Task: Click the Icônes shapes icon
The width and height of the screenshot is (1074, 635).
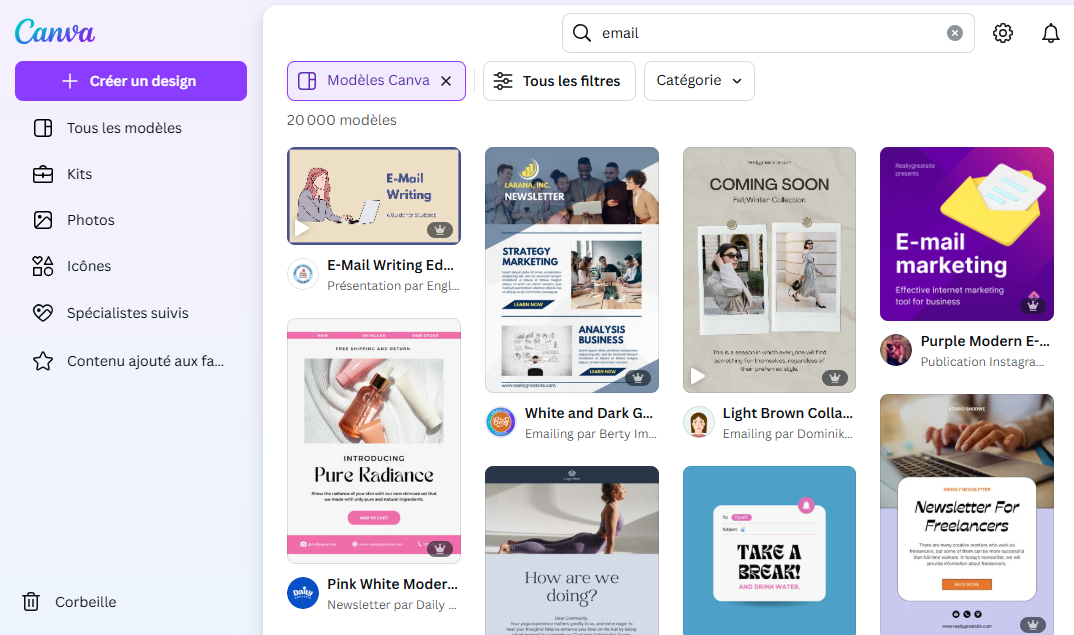Action: coord(43,266)
